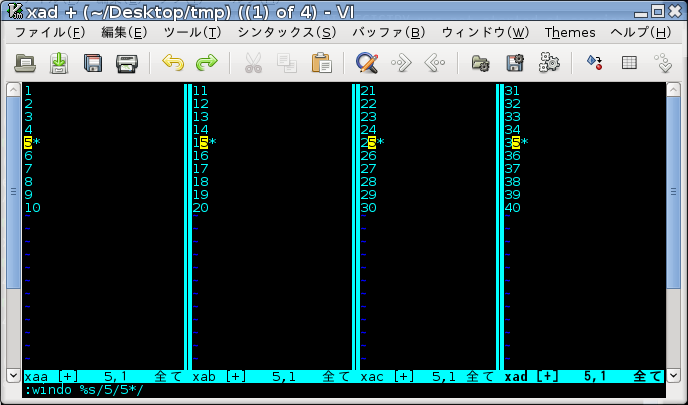
Task: Click the xad status line
Action: coord(584,376)
